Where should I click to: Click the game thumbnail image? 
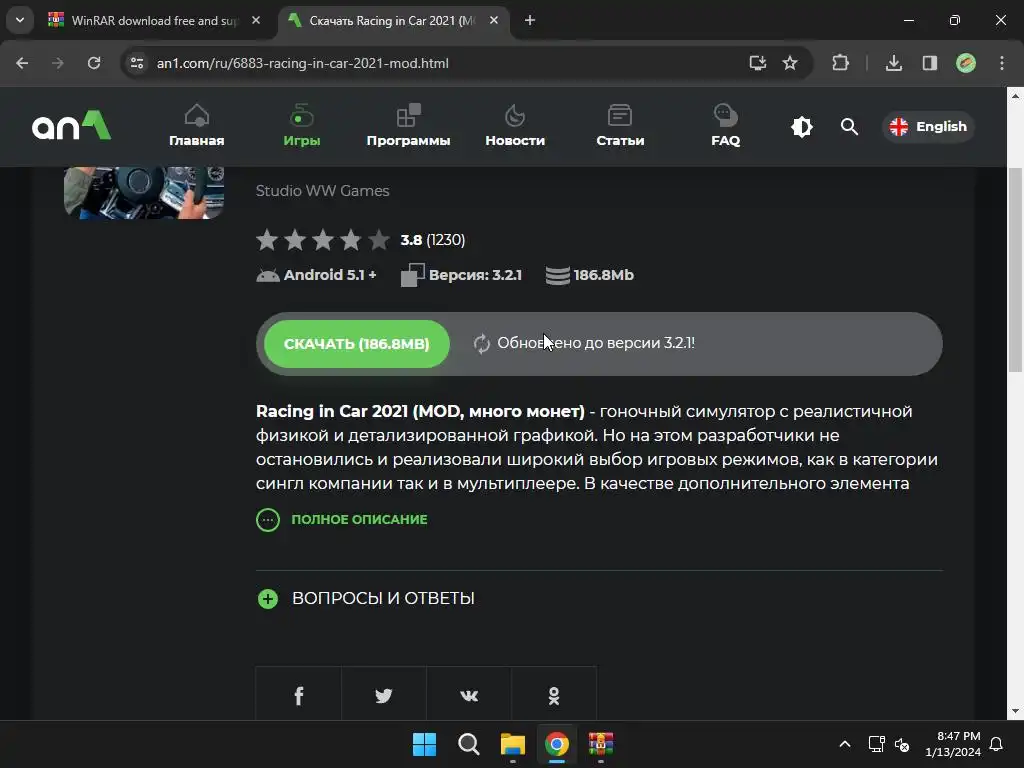click(x=144, y=193)
